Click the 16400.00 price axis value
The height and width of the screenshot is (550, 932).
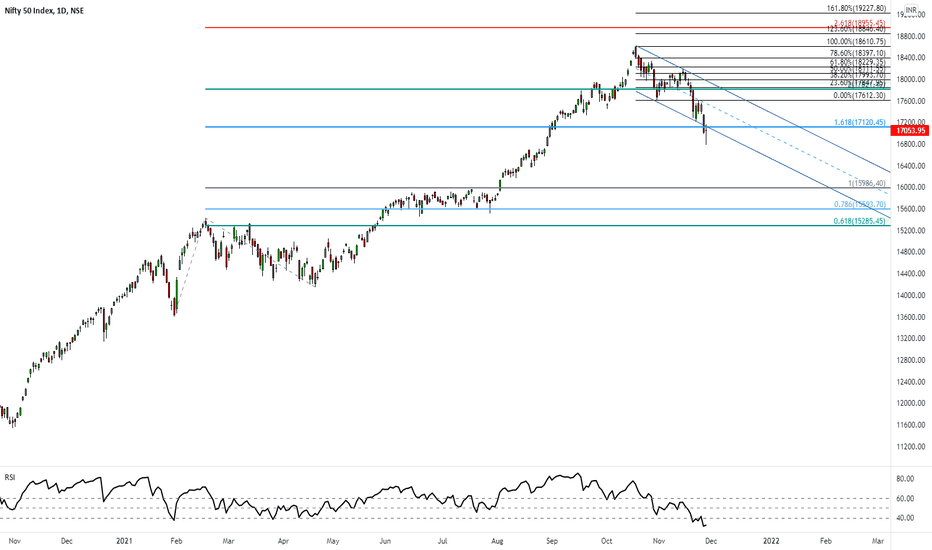click(911, 166)
